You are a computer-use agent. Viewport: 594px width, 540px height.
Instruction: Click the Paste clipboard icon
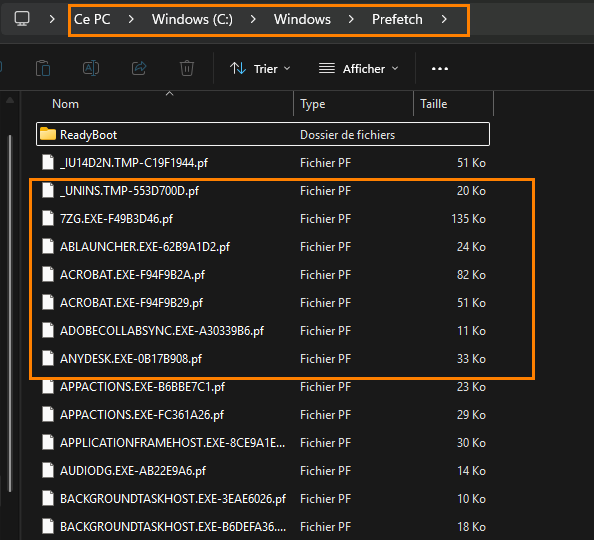[x=43, y=69]
